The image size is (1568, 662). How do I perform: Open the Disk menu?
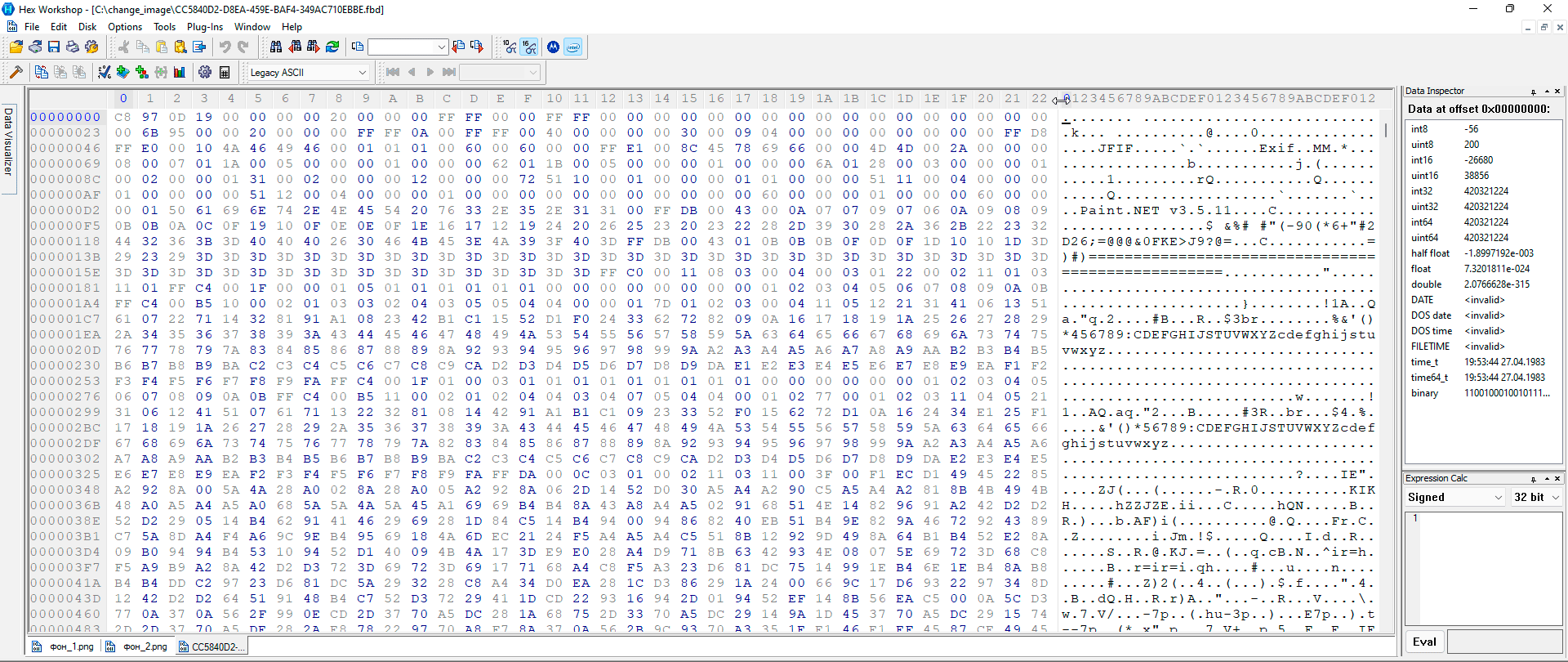pyautogui.click(x=87, y=27)
